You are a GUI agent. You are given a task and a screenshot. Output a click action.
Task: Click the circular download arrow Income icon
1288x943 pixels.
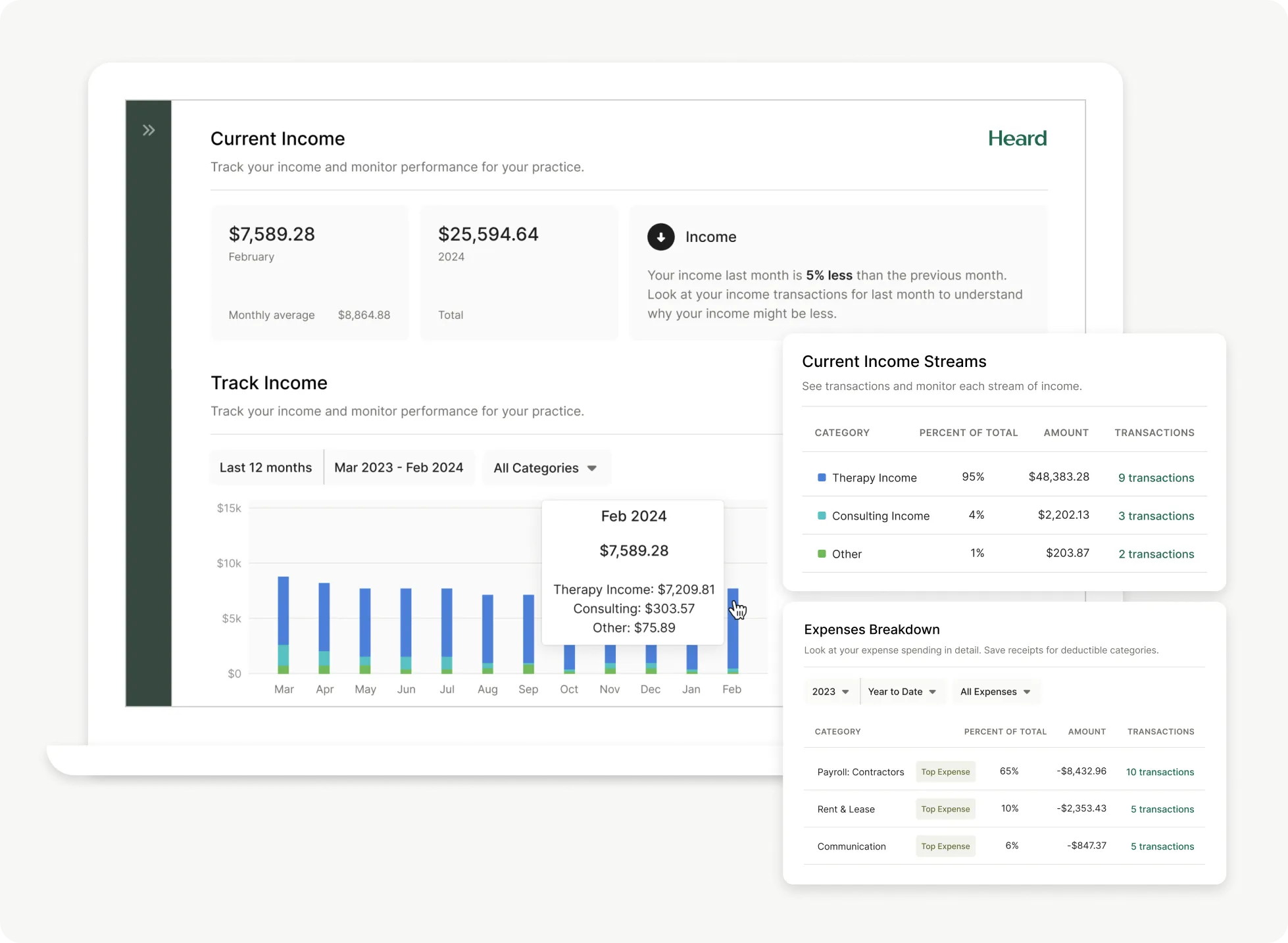point(660,237)
